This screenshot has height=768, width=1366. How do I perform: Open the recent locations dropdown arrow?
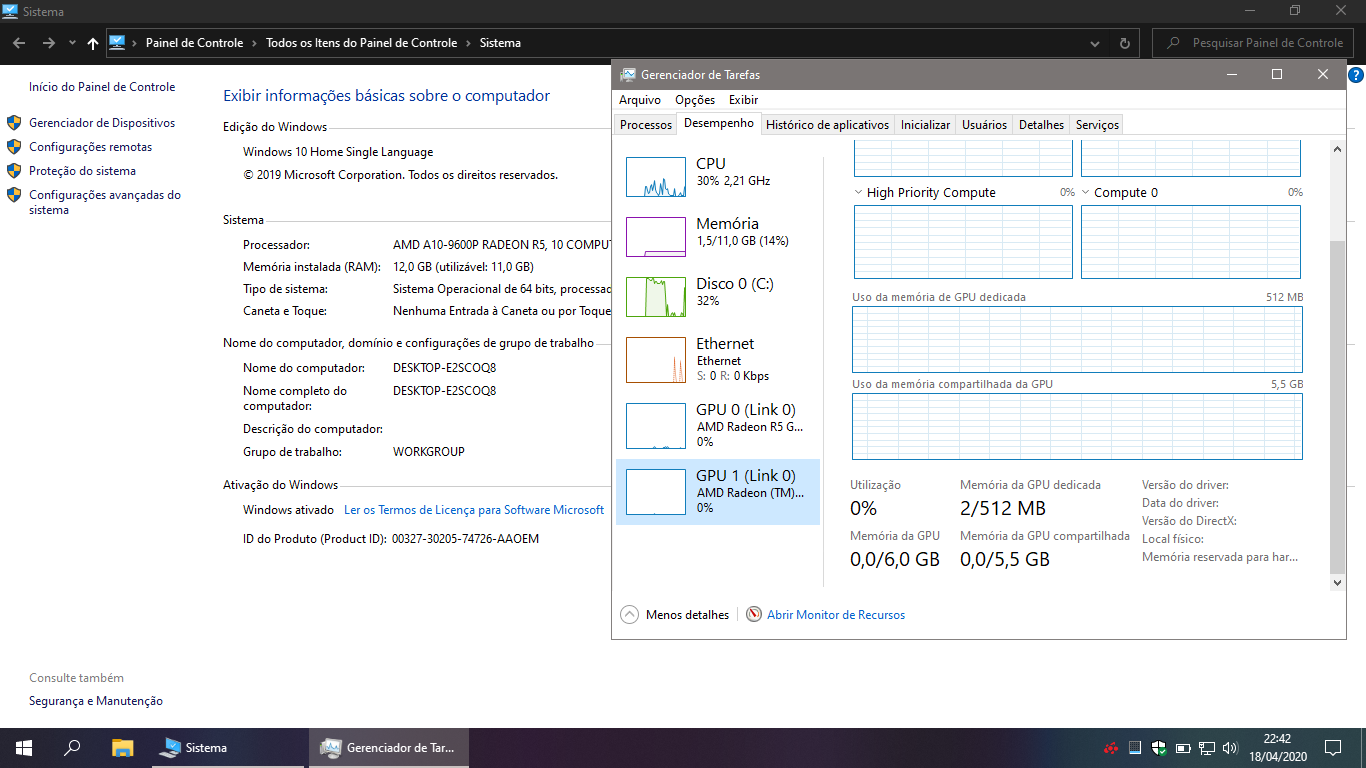coord(72,43)
